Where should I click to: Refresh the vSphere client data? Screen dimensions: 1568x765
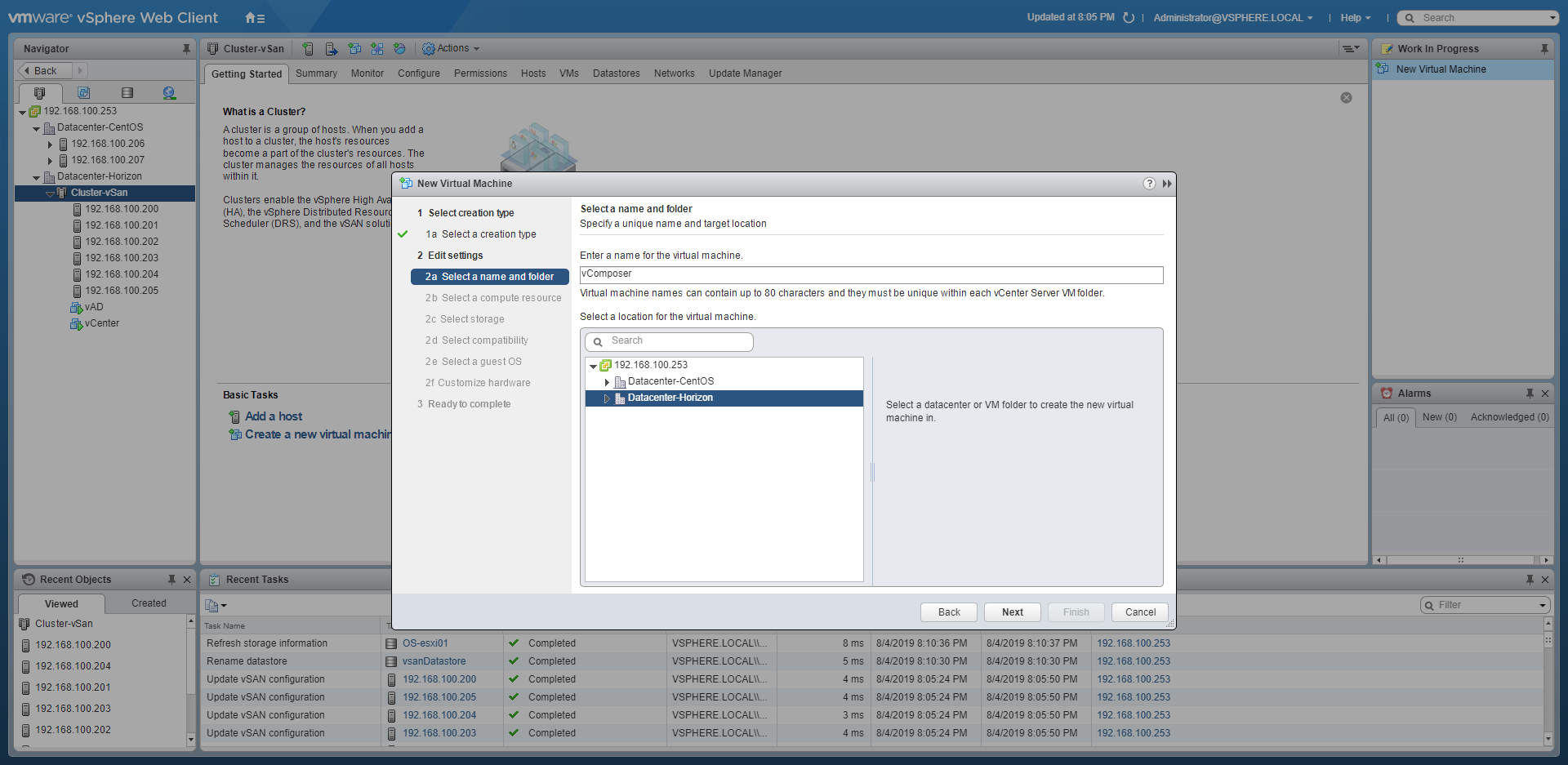(1129, 18)
